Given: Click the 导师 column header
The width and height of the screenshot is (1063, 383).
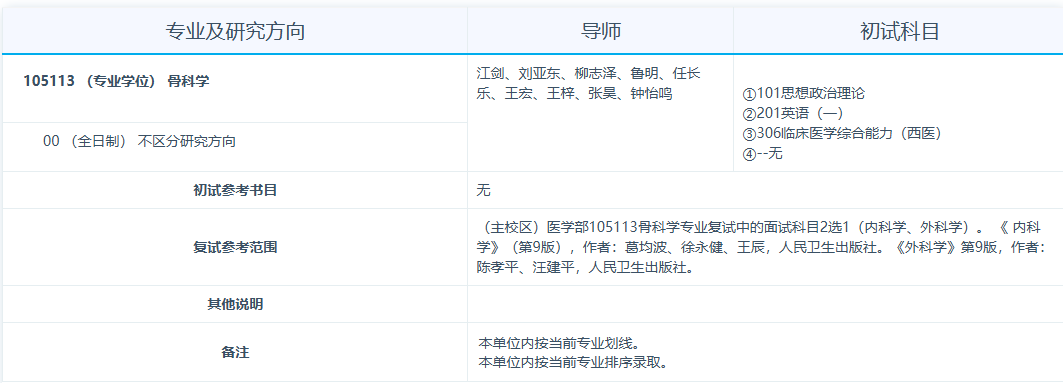Looking at the screenshot, I should click(x=601, y=31).
